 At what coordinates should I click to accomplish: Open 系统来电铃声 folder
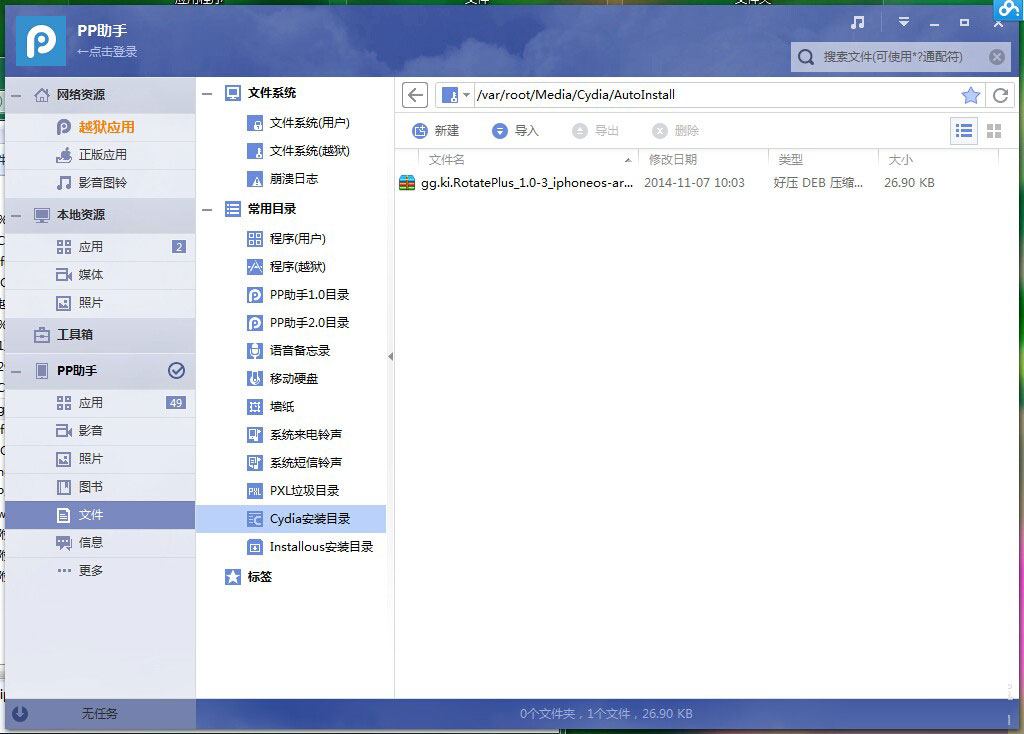tap(295, 435)
